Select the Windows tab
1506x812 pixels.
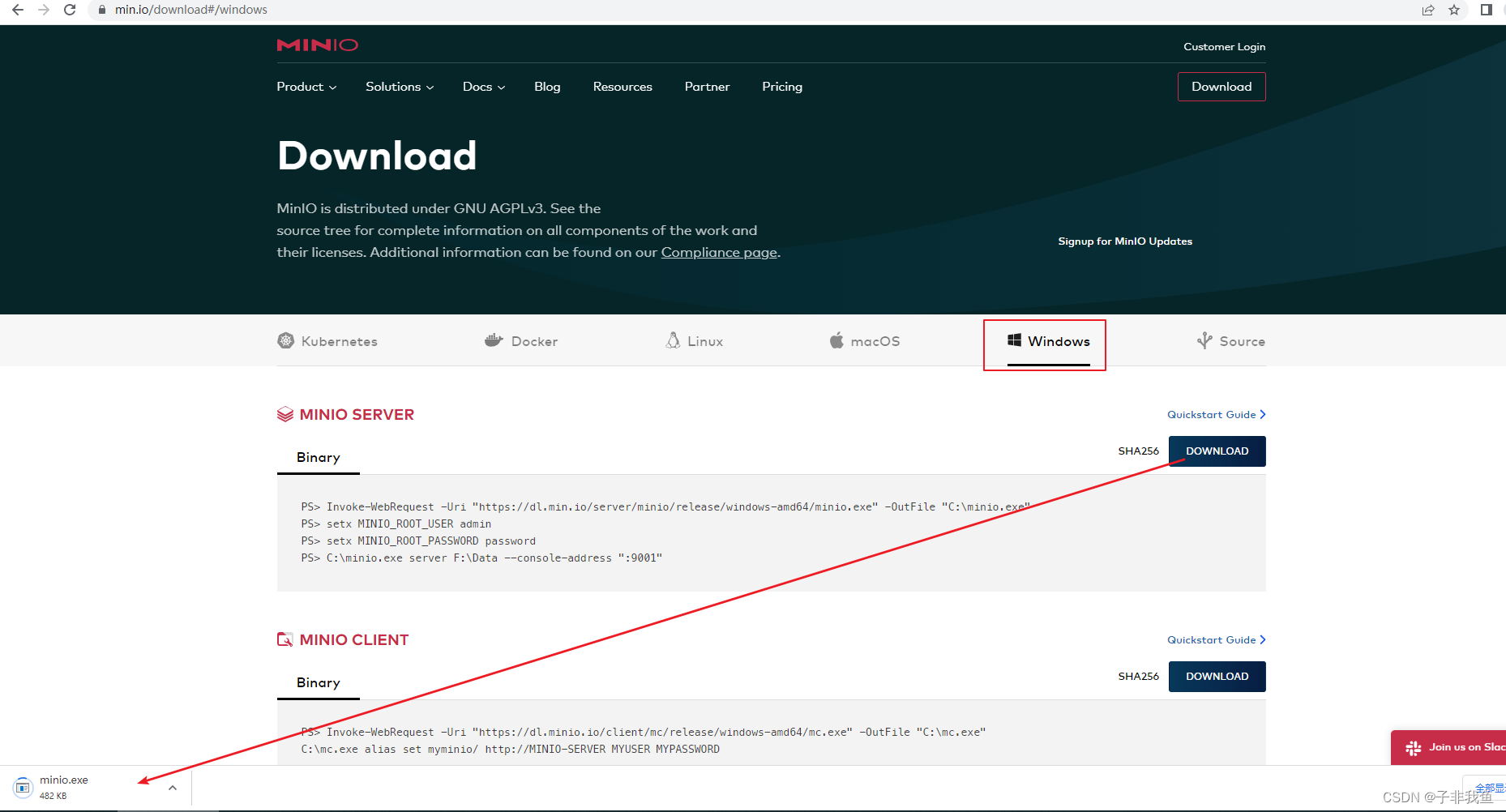coord(1049,341)
